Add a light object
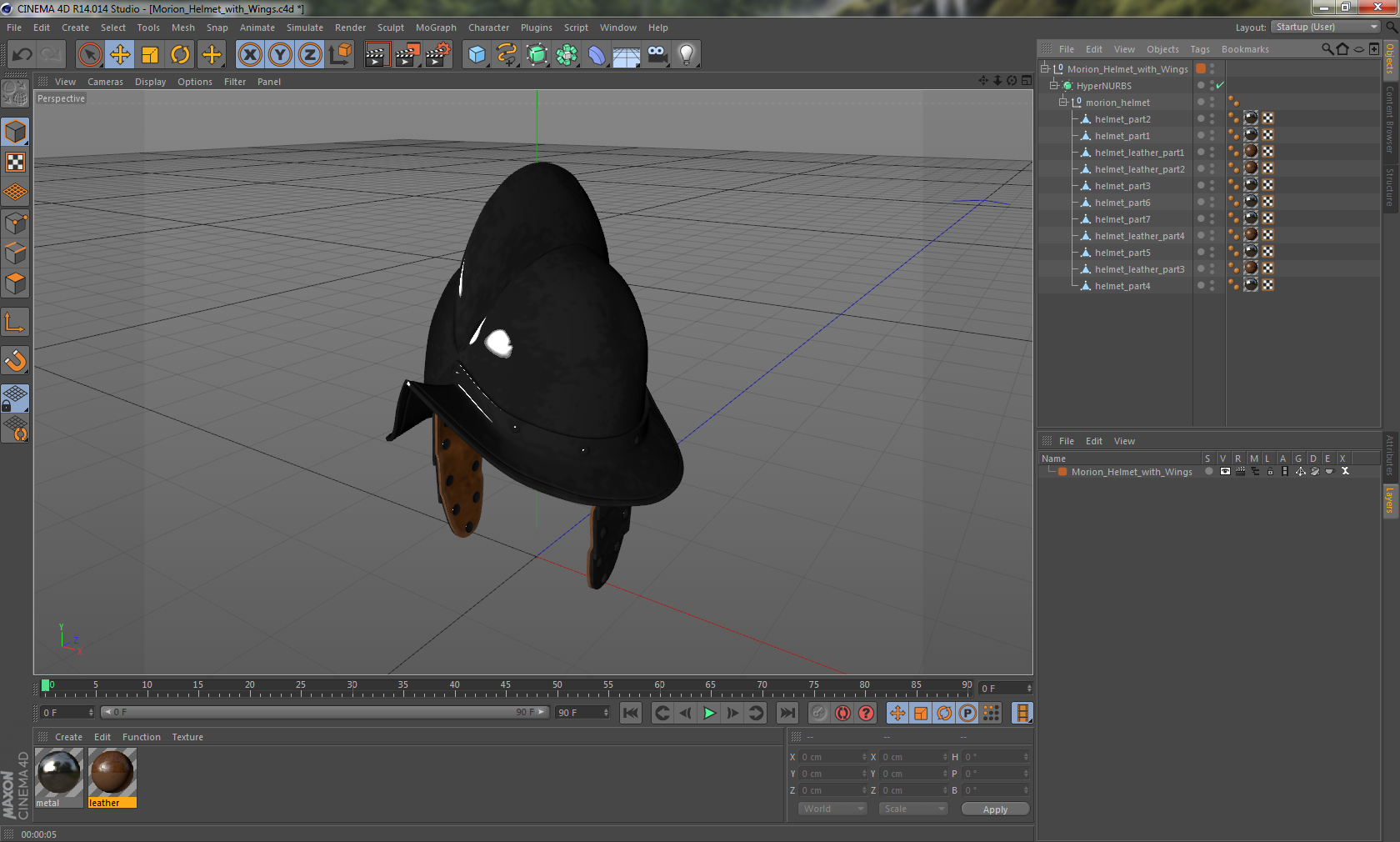 pyautogui.click(x=687, y=55)
